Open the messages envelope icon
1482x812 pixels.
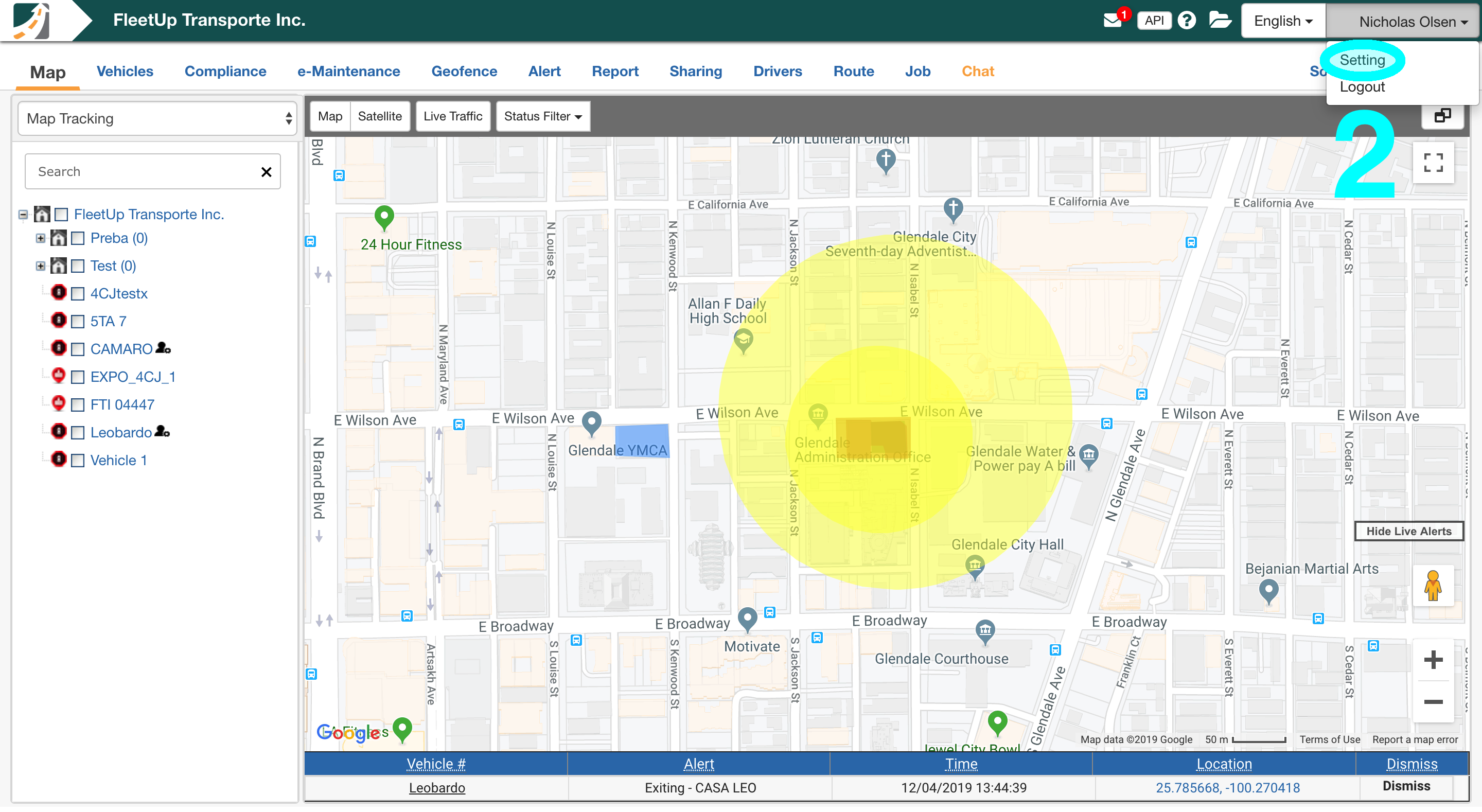coord(1113,21)
